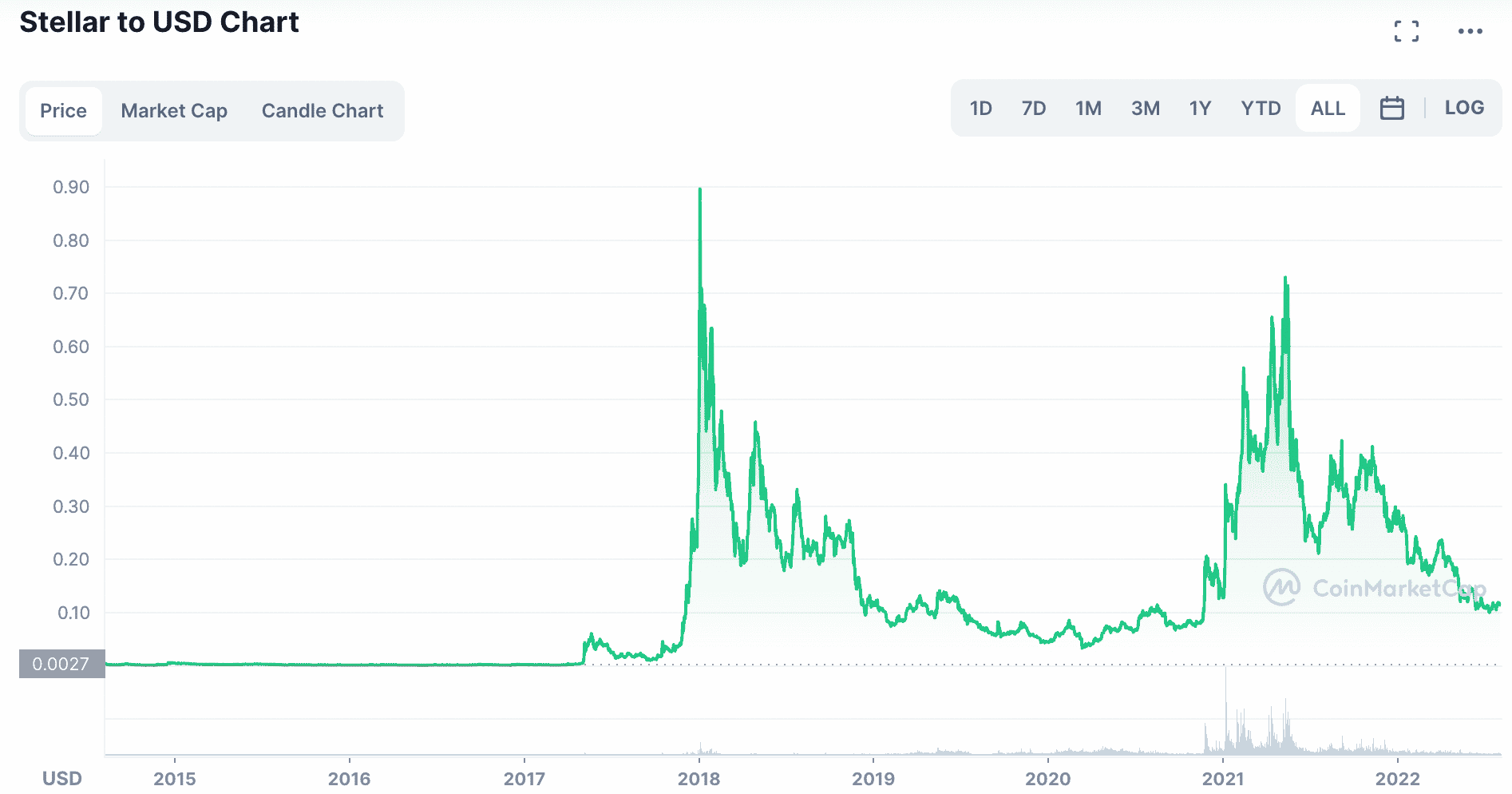Switch to the Candle Chart tab
This screenshot has height=794, width=1512.
coord(323,111)
